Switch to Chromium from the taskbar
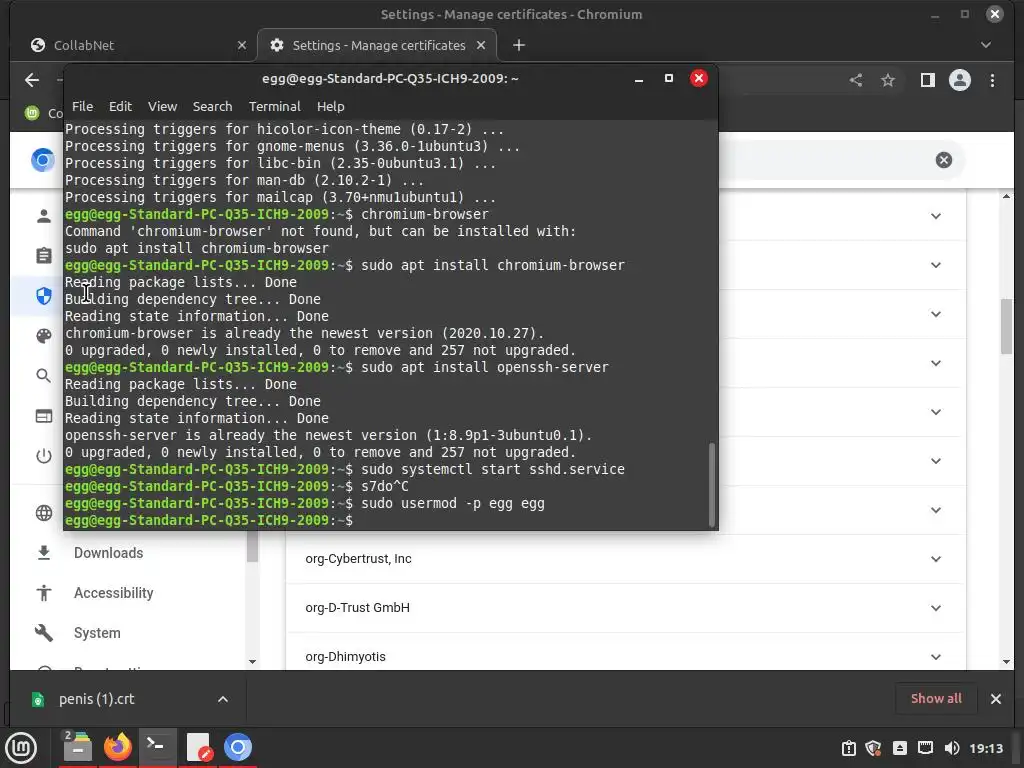 [x=238, y=747]
